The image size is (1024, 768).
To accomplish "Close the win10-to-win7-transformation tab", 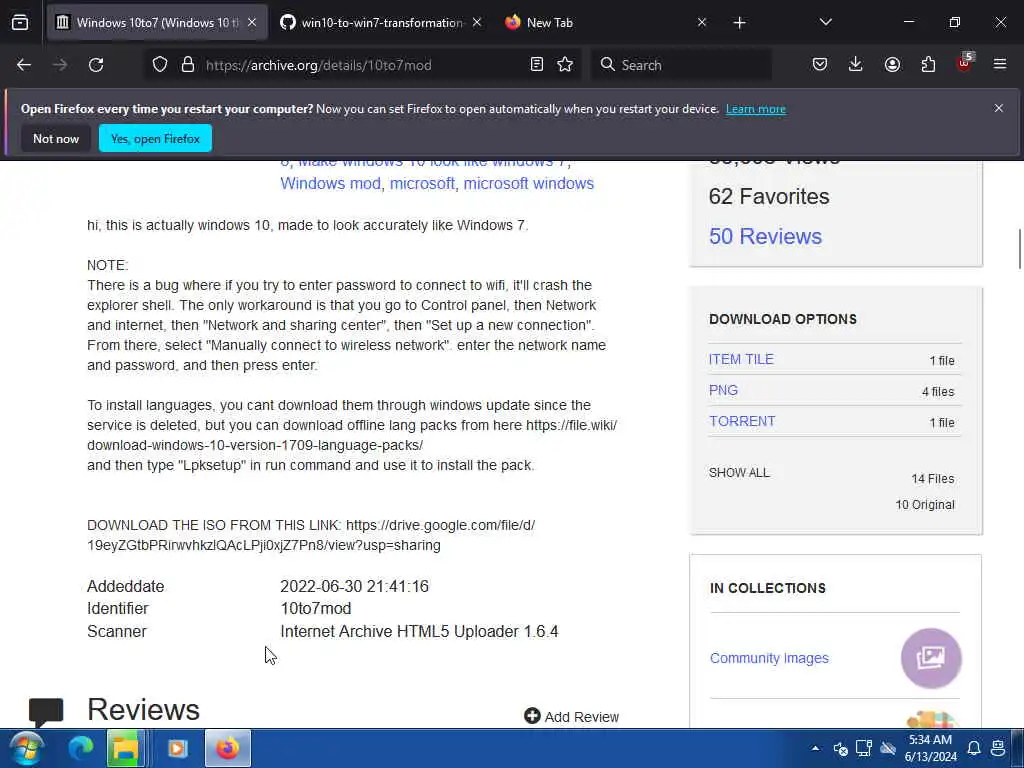I will pyautogui.click(x=477, y=23).
